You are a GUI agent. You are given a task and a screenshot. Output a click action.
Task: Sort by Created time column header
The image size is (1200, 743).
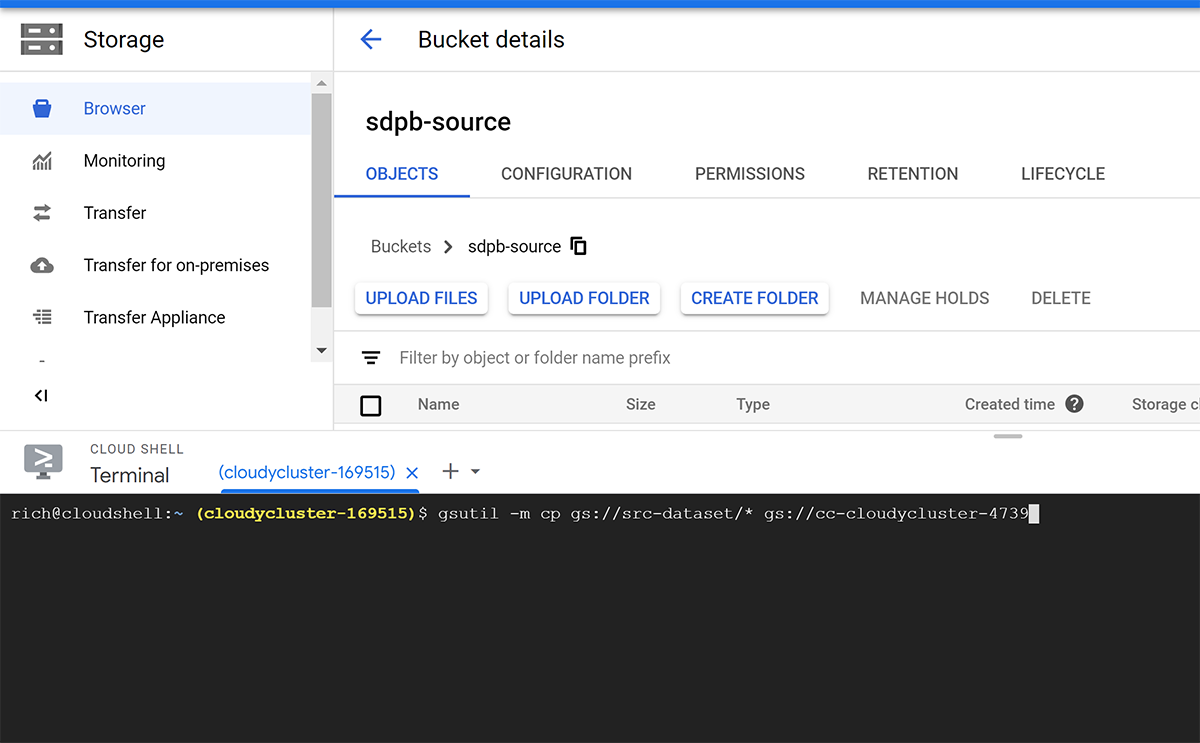1010,404
